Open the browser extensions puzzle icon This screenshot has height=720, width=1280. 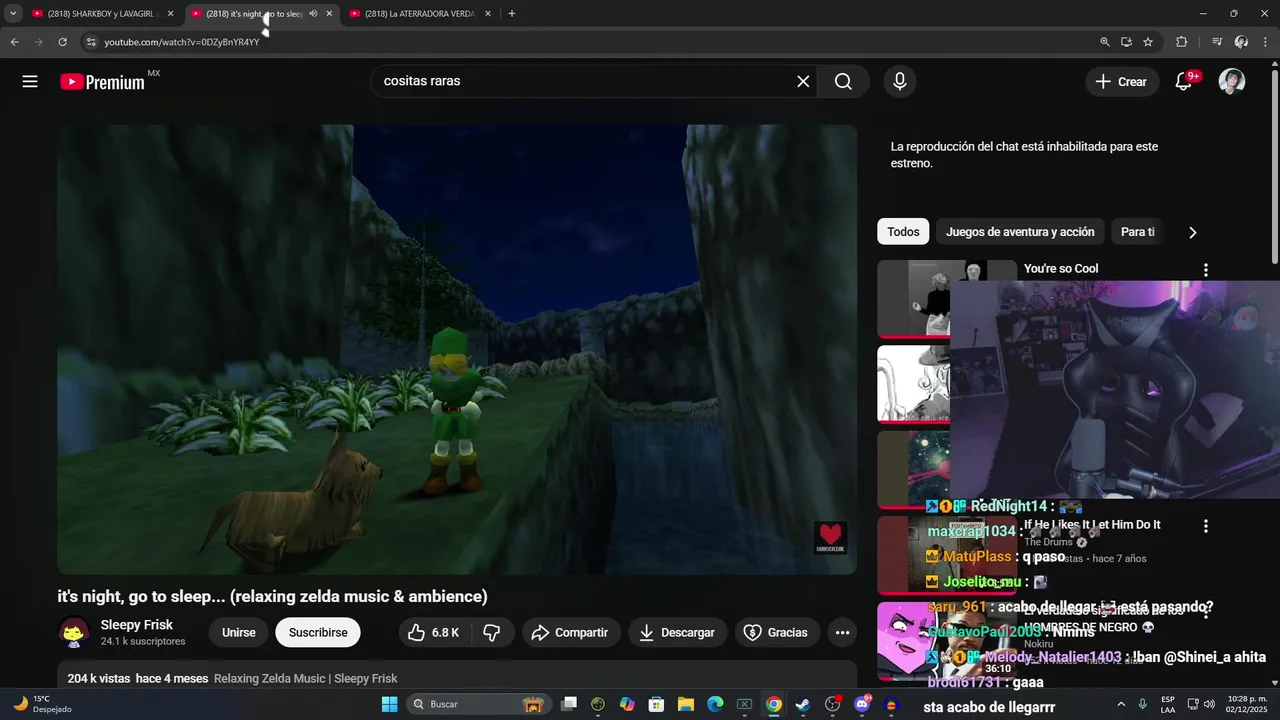(1181, 42)
